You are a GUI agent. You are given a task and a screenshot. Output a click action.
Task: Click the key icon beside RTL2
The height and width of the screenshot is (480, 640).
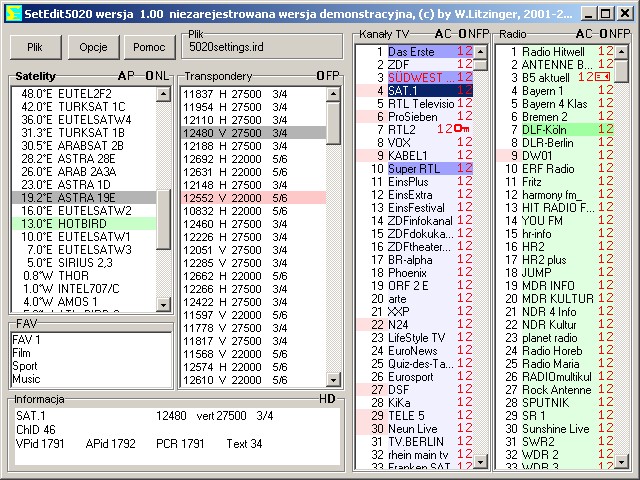pos(462,129)
